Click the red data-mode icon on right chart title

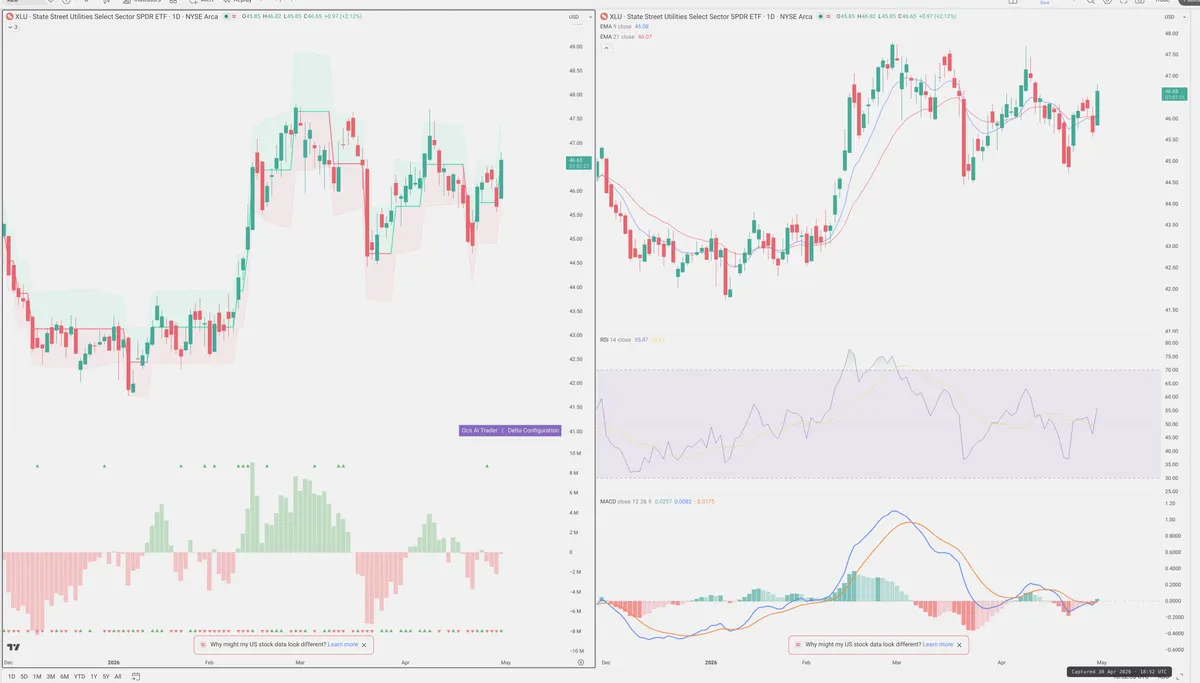tap(830, 17)
